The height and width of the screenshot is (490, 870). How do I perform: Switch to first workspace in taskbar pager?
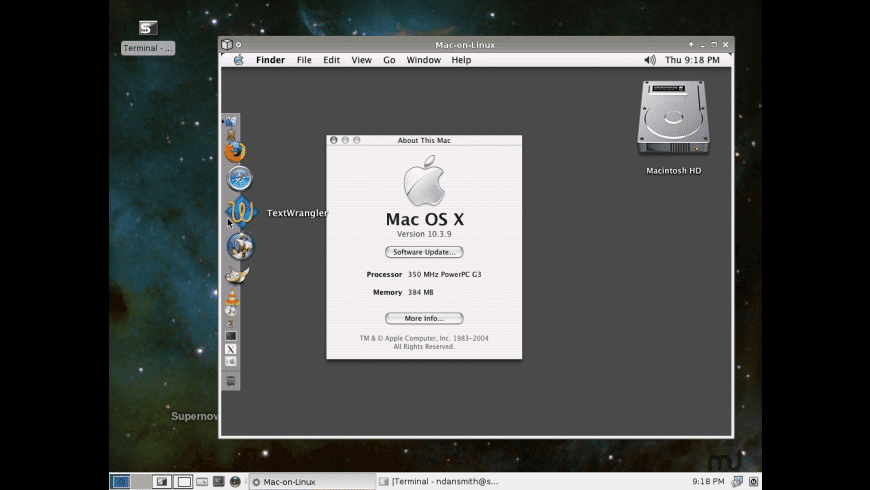click(x=121, y=482)
